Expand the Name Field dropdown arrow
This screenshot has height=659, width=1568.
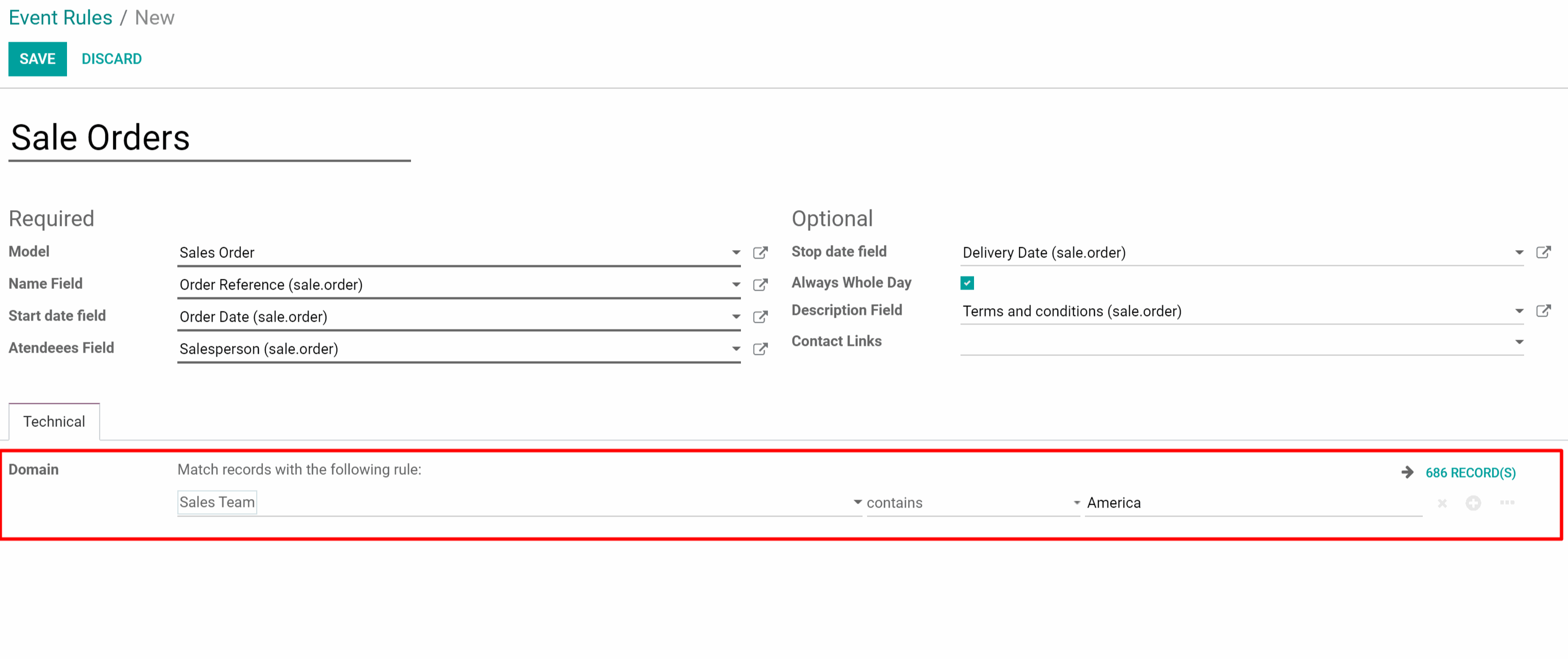(x=736, y=285)
